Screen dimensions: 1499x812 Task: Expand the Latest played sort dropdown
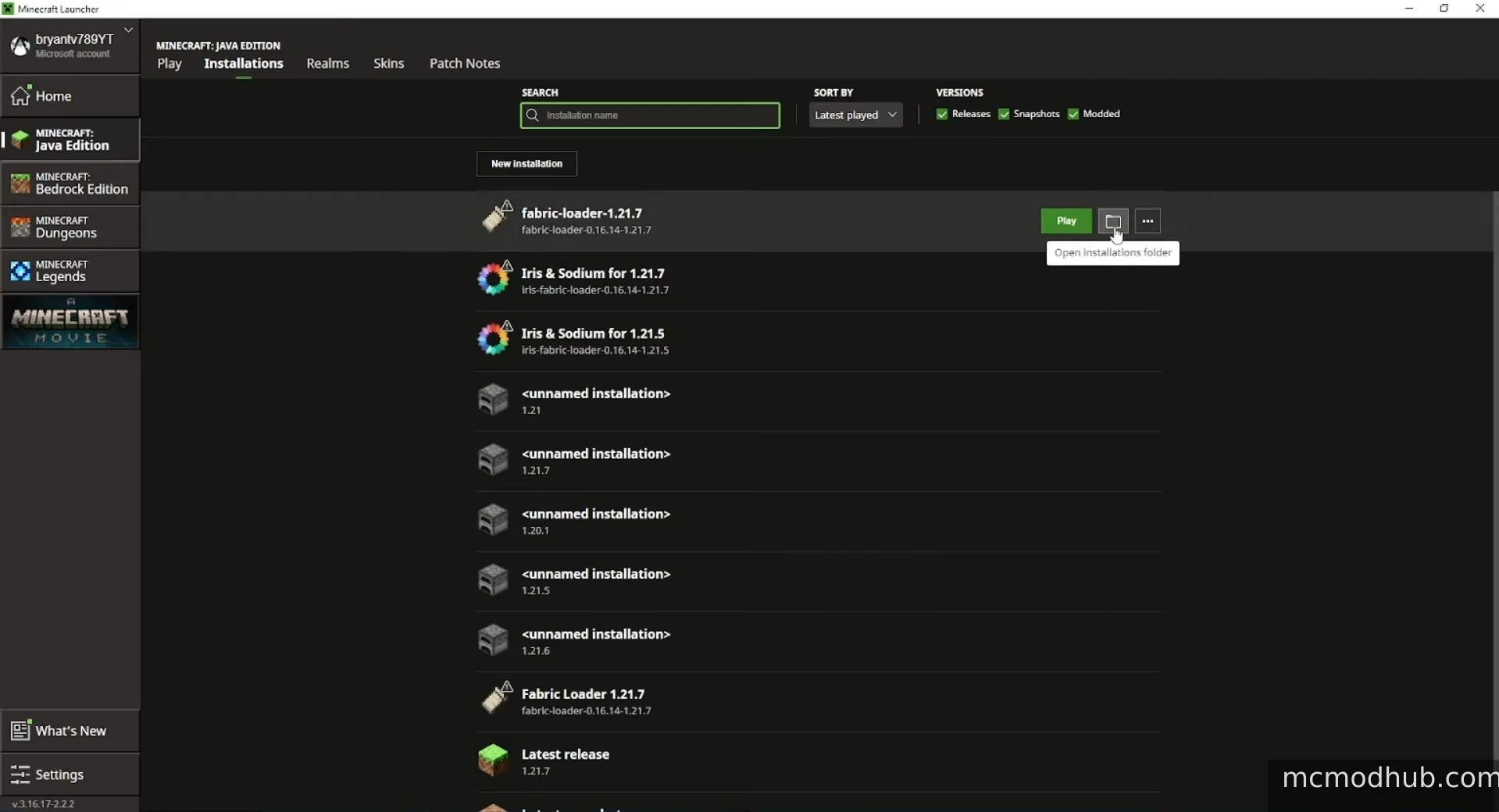pos(855,115)
